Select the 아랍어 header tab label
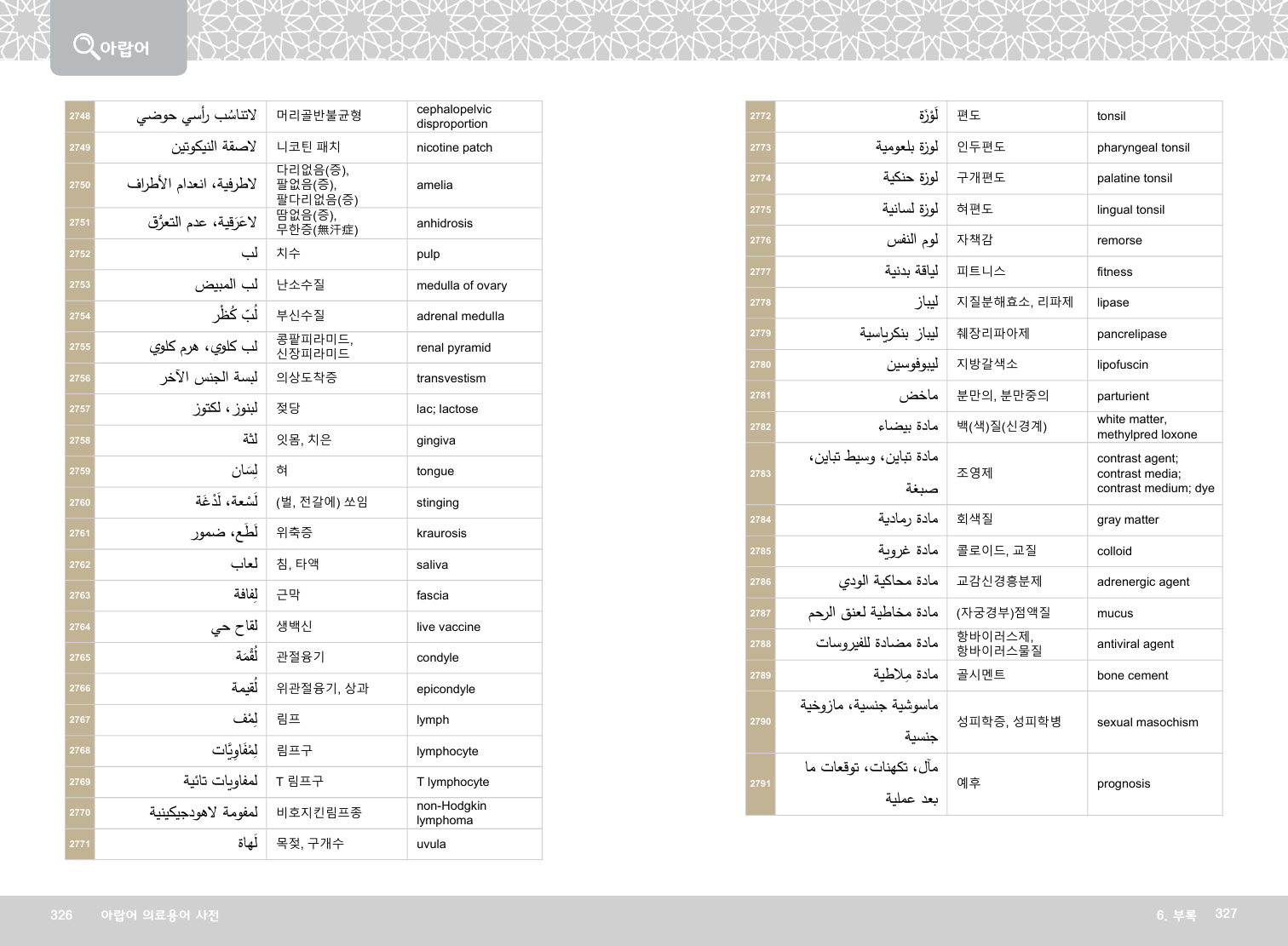This screenshot has width=1288, height=946. point(124,49)
